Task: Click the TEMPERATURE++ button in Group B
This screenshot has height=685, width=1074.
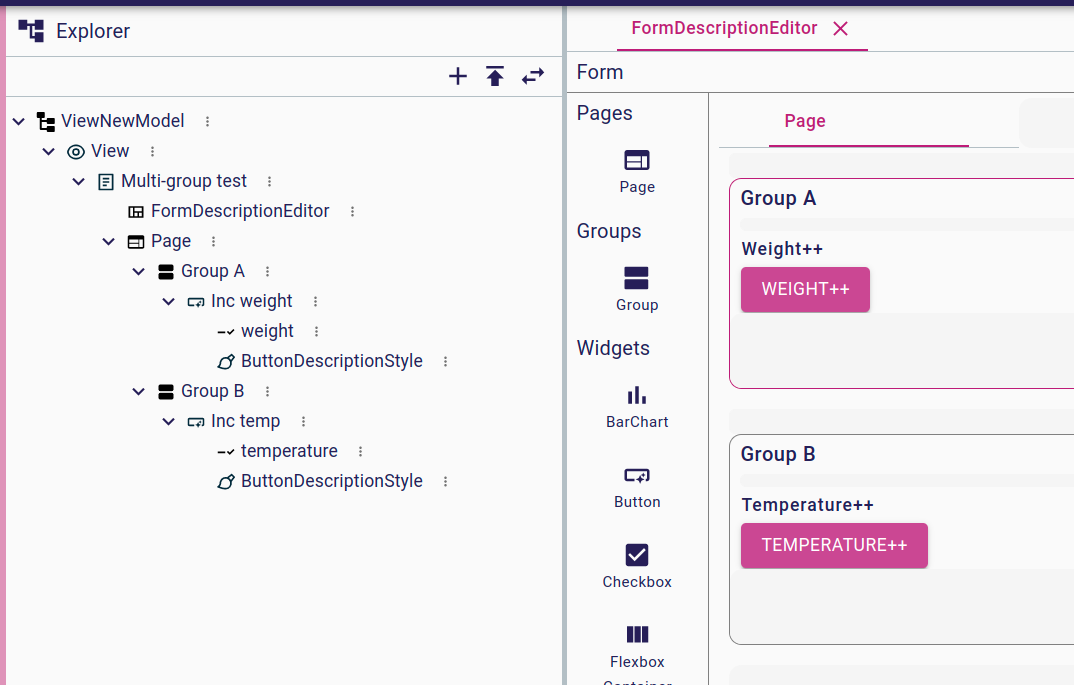Action: point(834,545)
